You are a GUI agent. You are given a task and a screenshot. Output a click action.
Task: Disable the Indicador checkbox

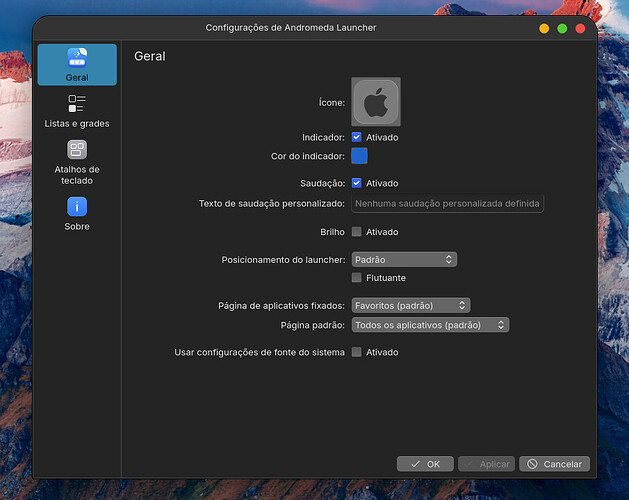(357, 137)
